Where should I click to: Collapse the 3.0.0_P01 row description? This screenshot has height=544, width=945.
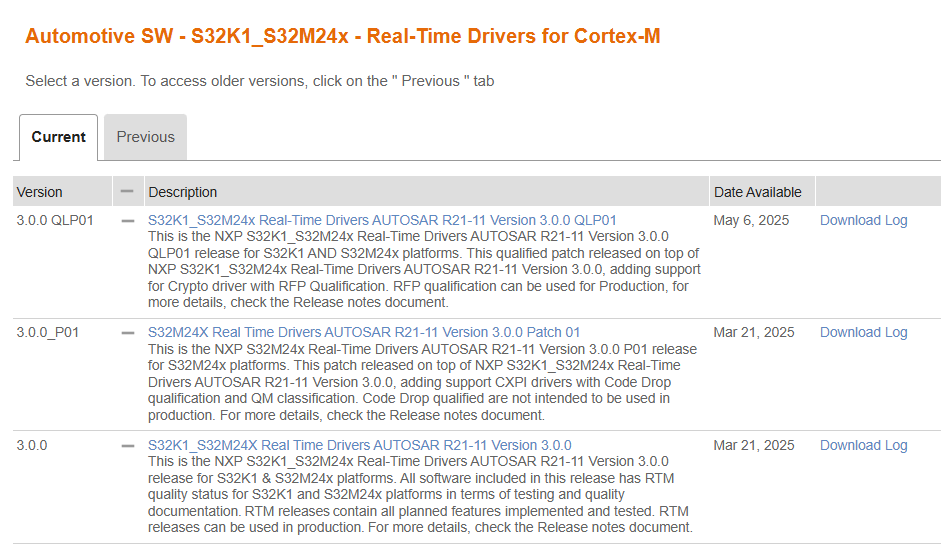[x=128, y=333]
